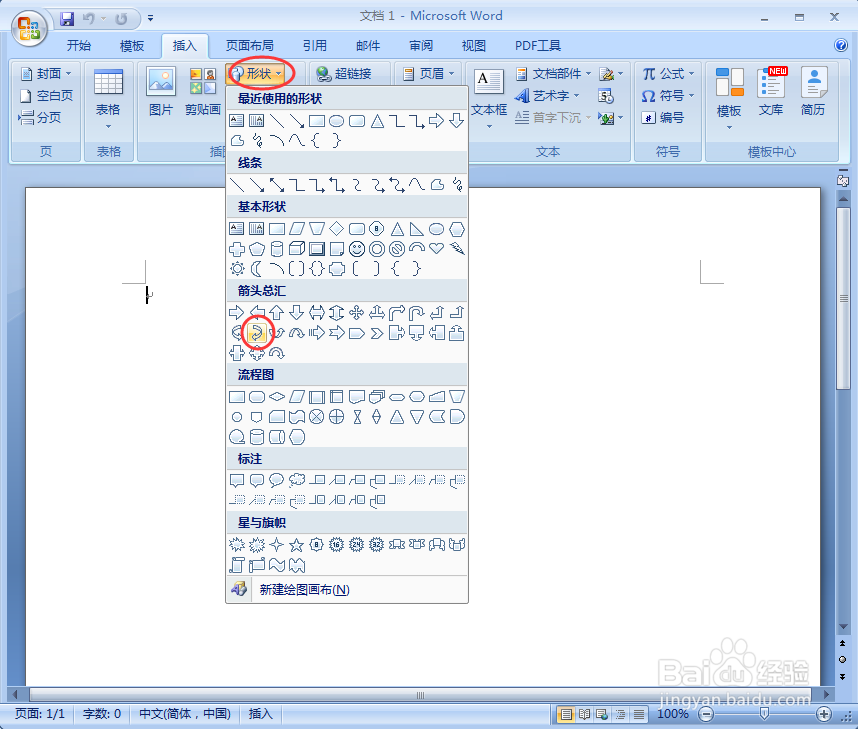The image size is (858, 729).
Task: Click the 100% zoom level indicator
Action: (x=673, y=714)
